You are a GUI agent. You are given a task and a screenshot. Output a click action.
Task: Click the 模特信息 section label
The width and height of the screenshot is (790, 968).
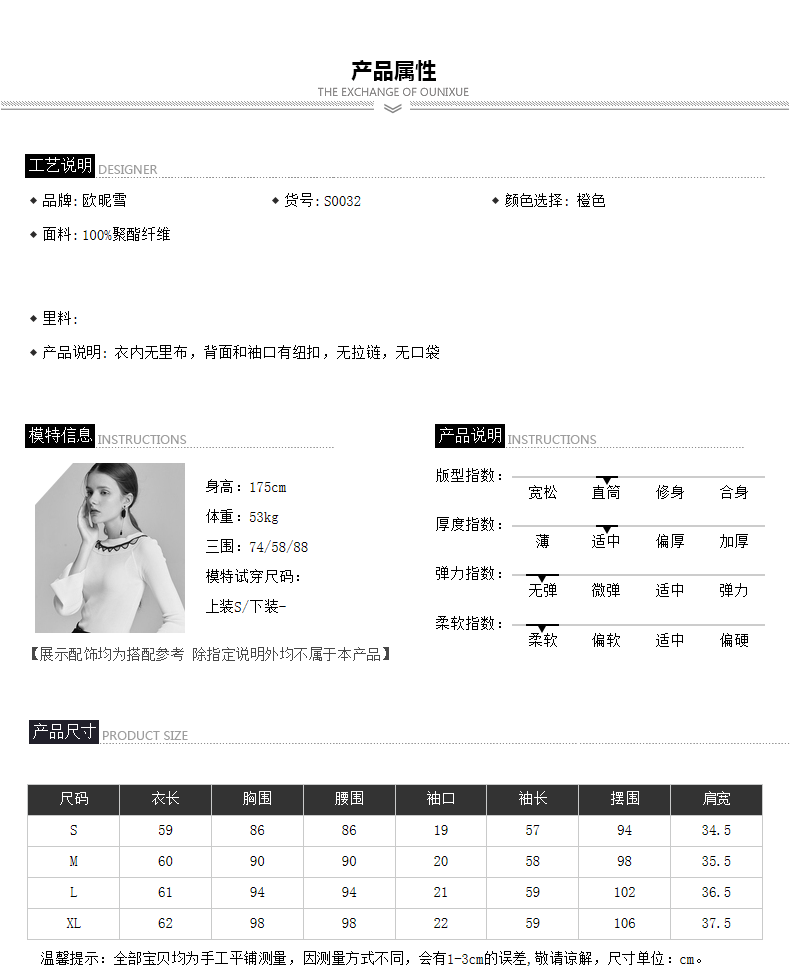60,435
